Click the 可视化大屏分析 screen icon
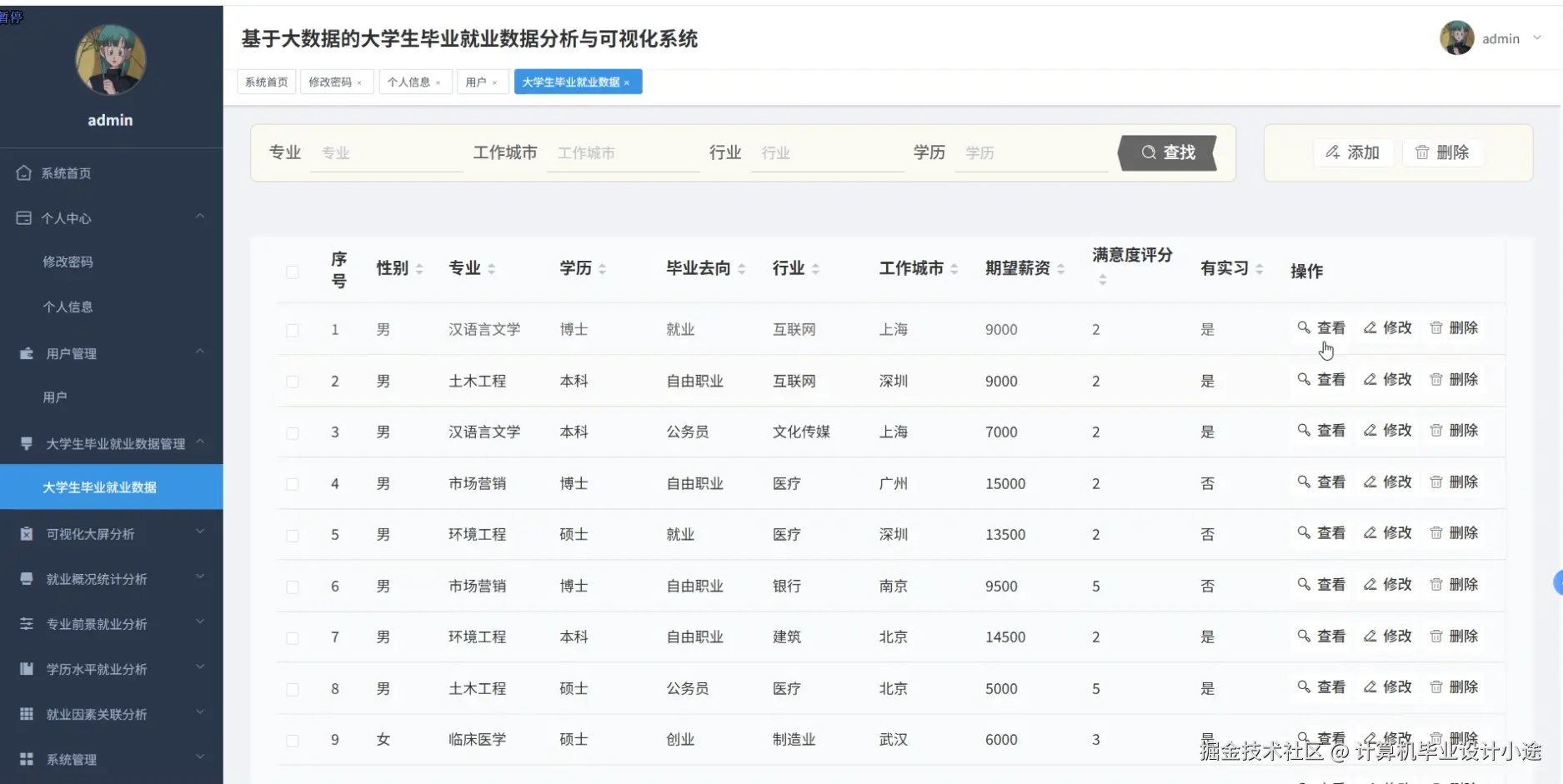Image resolution: width=1563 pixels, height=784 pixels. (x=25, y=532)
